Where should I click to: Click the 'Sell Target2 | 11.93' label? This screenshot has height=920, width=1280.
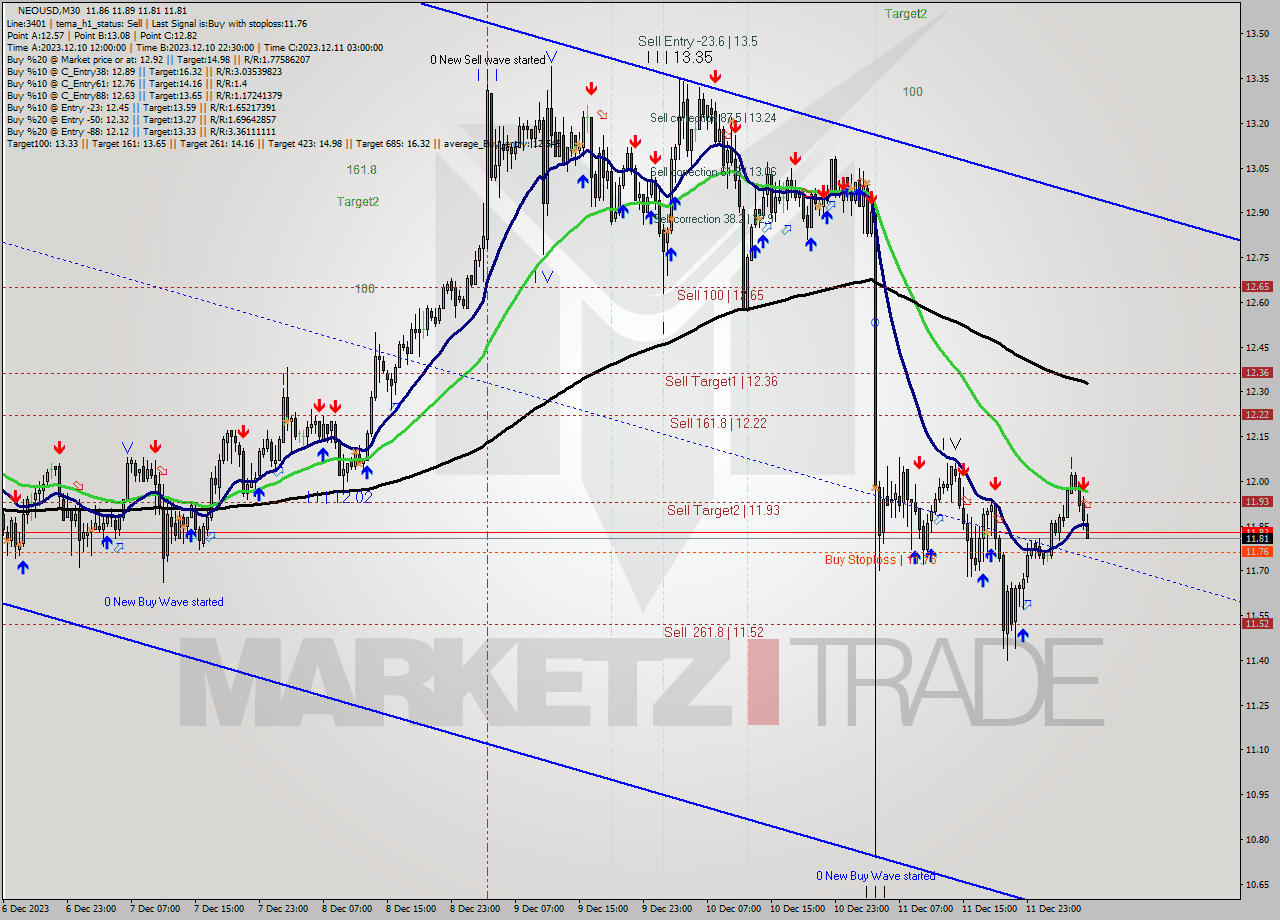(x=723, y=510)
